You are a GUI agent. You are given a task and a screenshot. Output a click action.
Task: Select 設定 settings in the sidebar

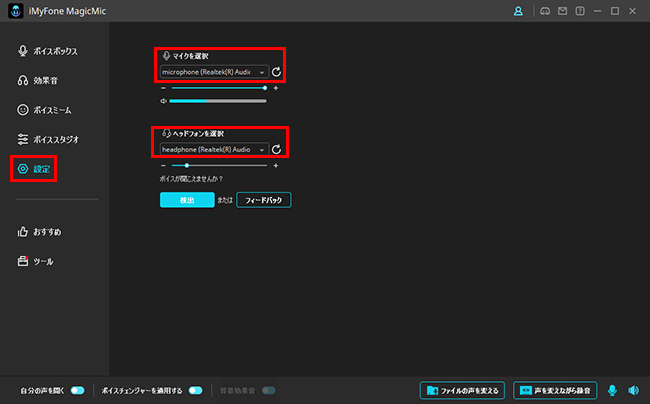coord(34,169)
